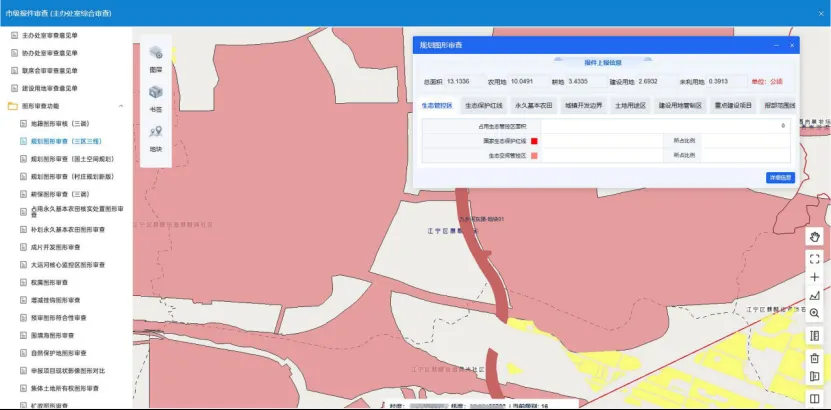
Task: Click the split-screen compare icon
Action: click(x=815, y=398)
